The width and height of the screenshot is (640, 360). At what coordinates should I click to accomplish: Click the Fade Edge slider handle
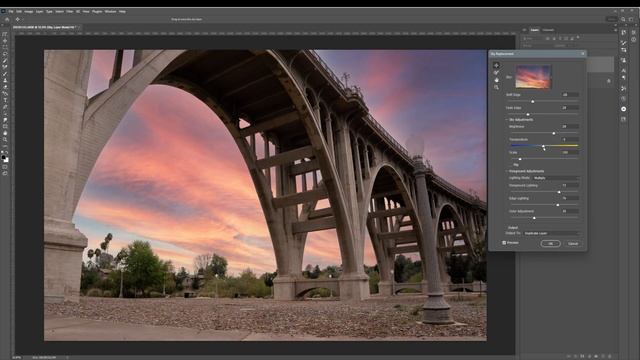click(528, 114)
